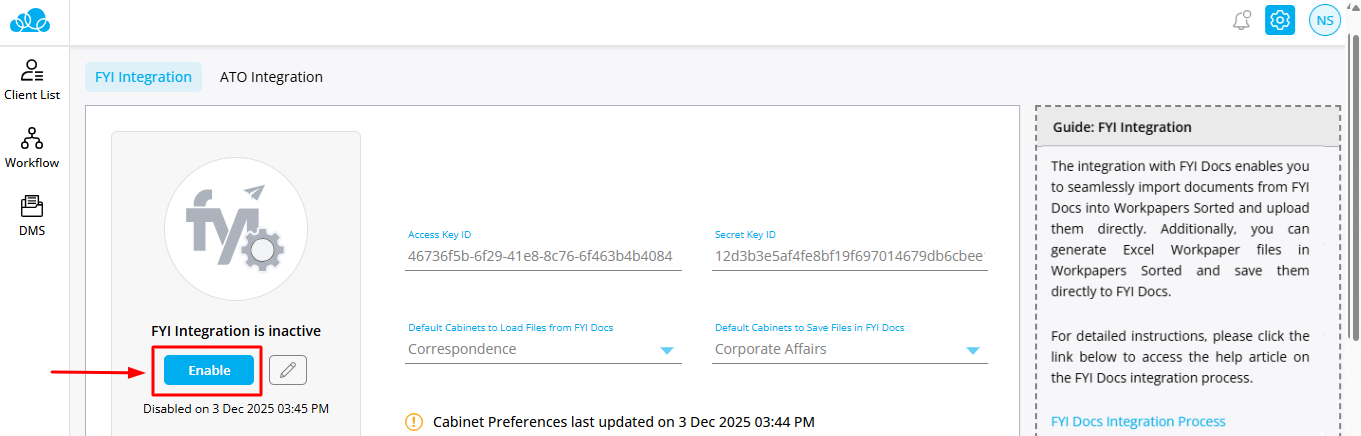Open the settings gear icon
Screen dimensions: 1361x436
coord(1280,20)
